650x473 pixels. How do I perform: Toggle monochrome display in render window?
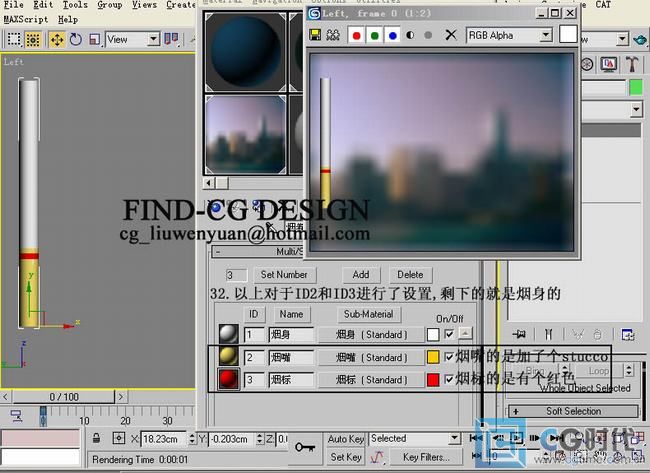pos(428,35)
